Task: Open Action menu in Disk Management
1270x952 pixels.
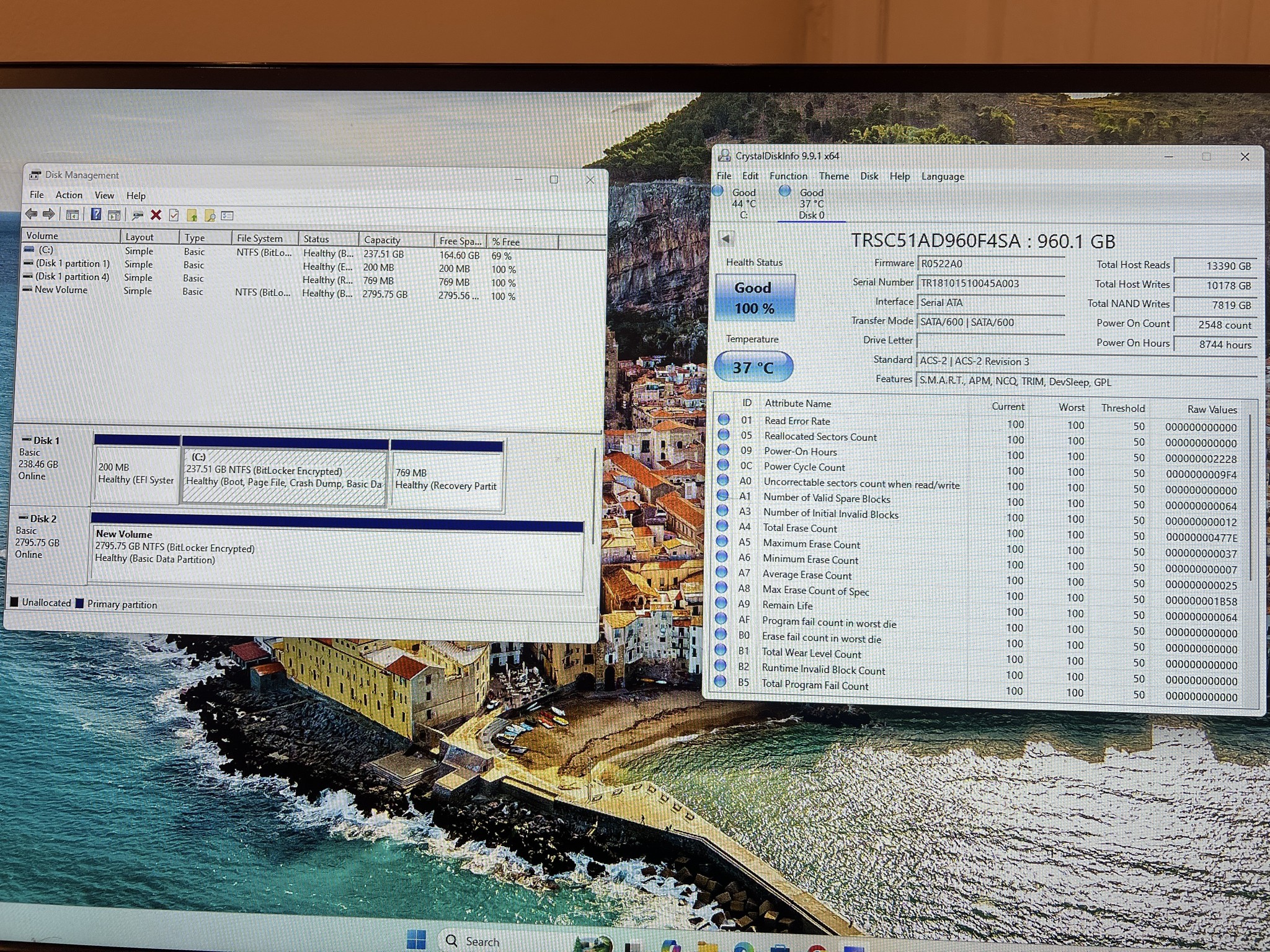Action: point(69,195)
